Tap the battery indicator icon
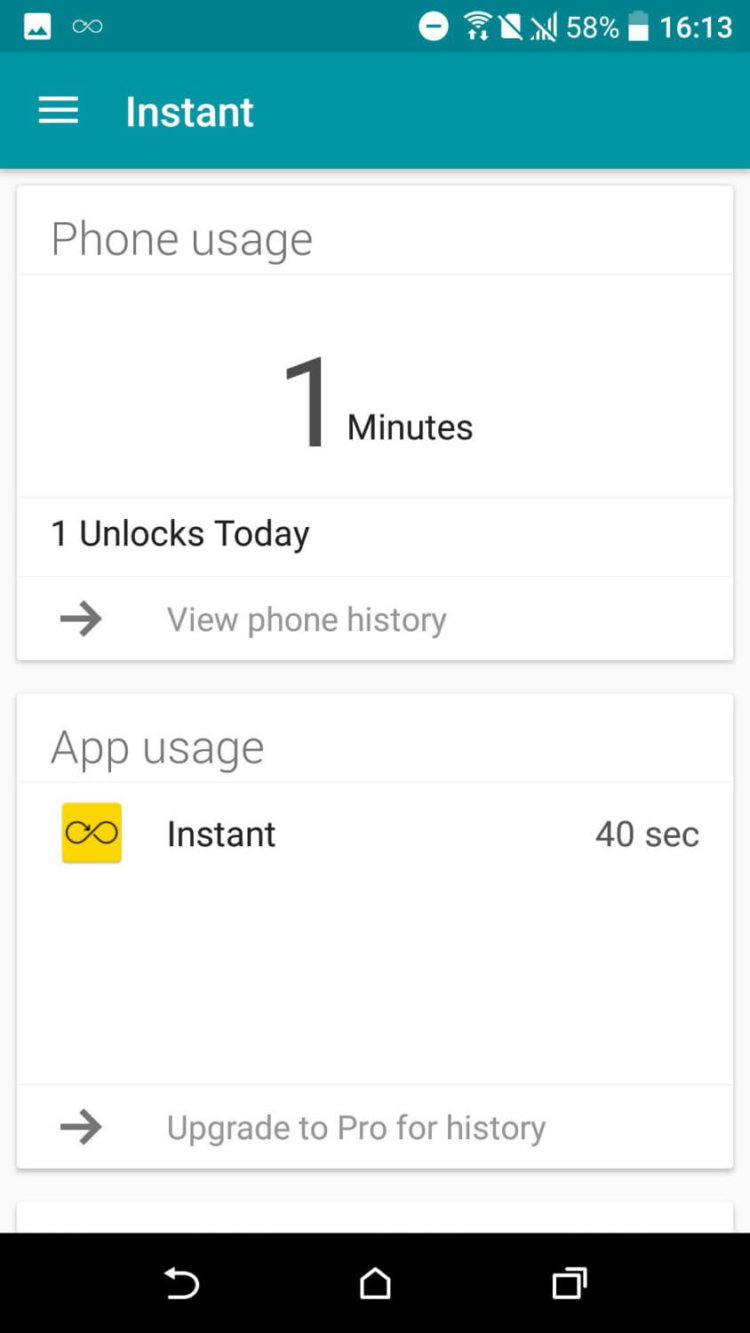This screenshot has height=1333, width=750. pos(638,26)
